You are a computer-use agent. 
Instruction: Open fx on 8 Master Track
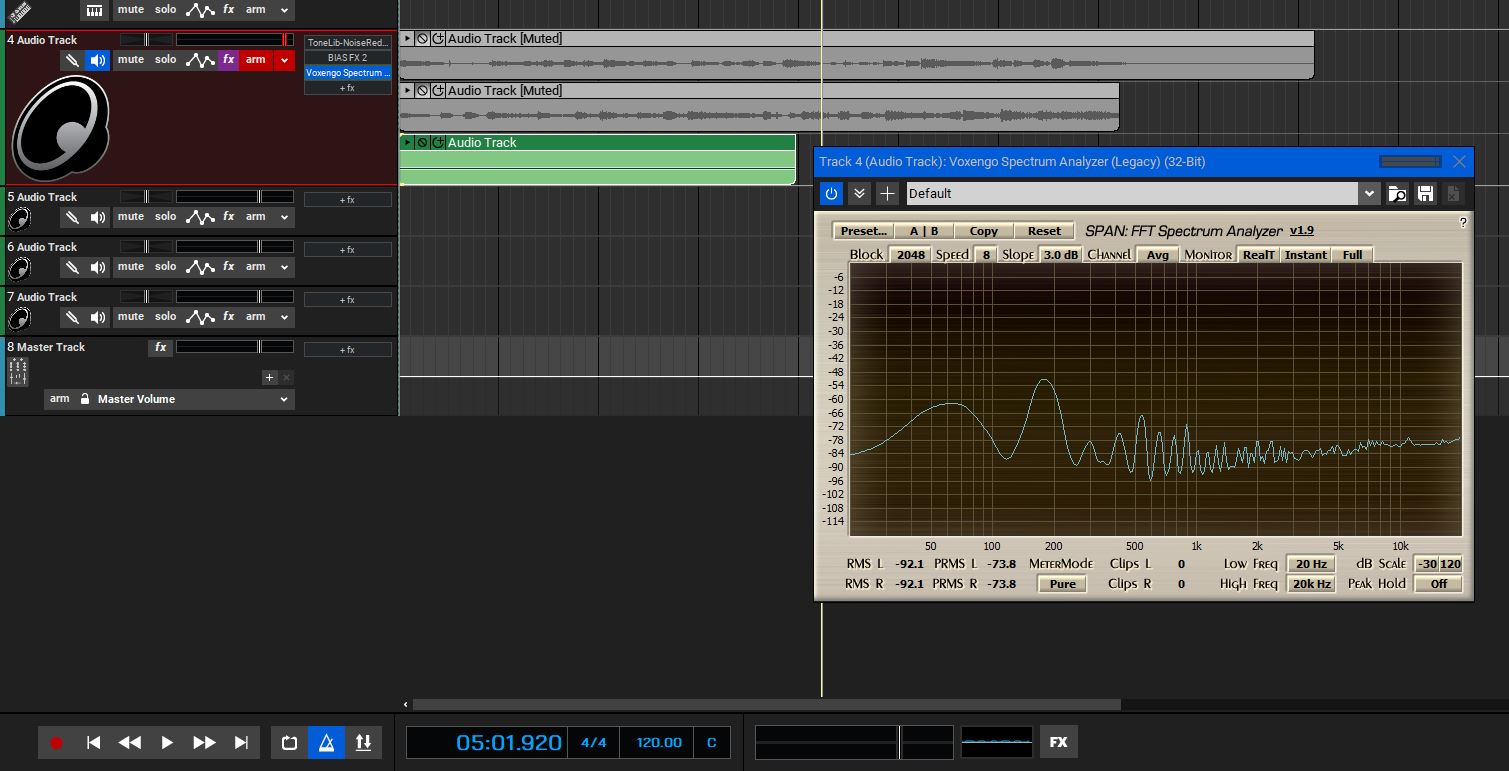tap(160, 348)
